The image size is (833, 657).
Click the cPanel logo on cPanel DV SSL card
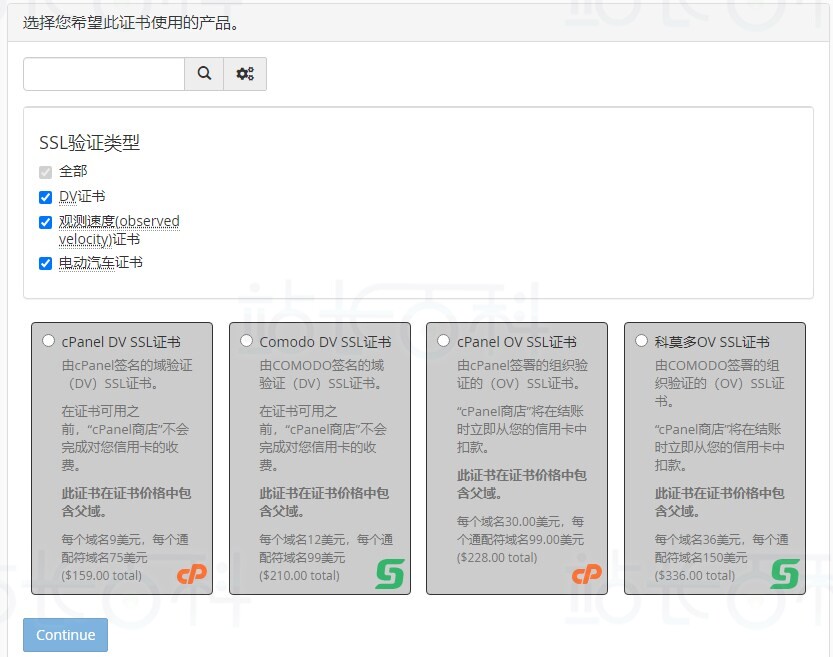(192, 574)
